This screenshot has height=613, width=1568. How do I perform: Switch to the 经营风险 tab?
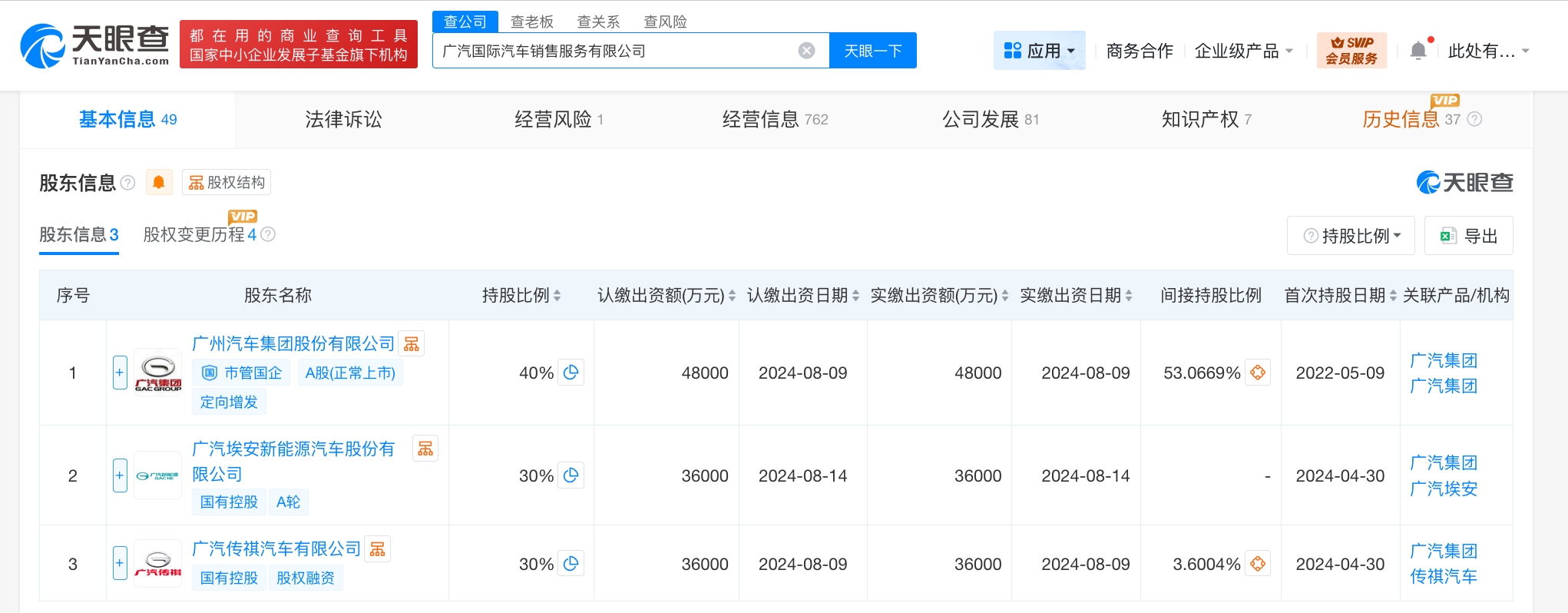[x=558, y=119]
